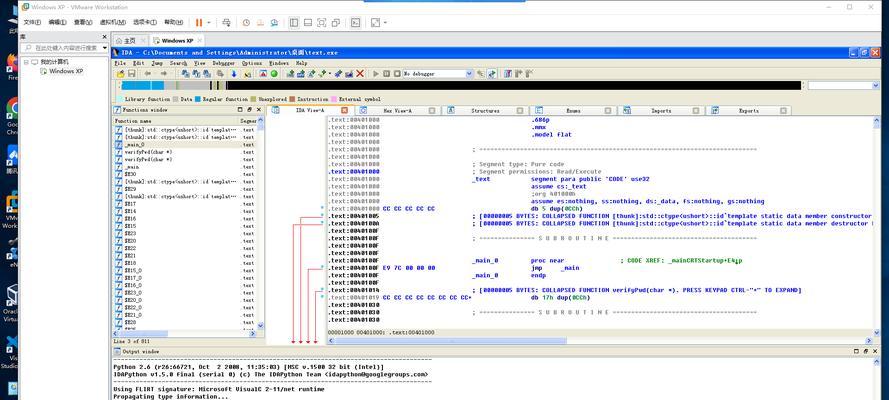Click the VMware thumbnail bar view icon
This screenshot has width=889, height=400.
point(308,23)
